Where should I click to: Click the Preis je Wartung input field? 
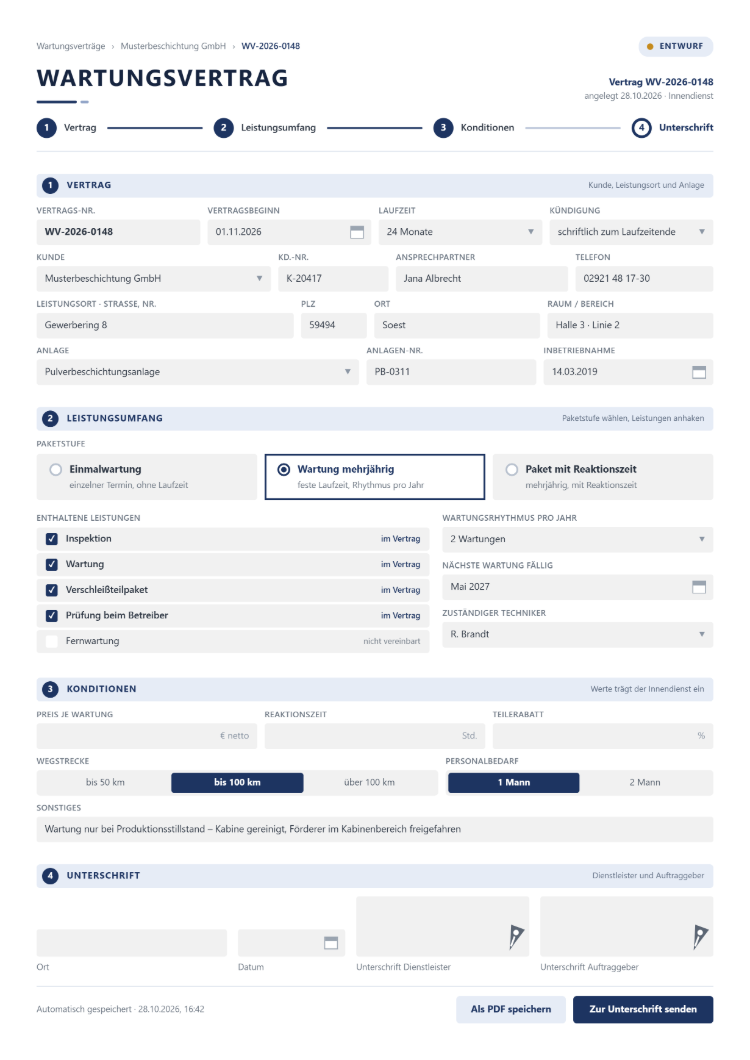pyautogui.click(x=147, y=736)
